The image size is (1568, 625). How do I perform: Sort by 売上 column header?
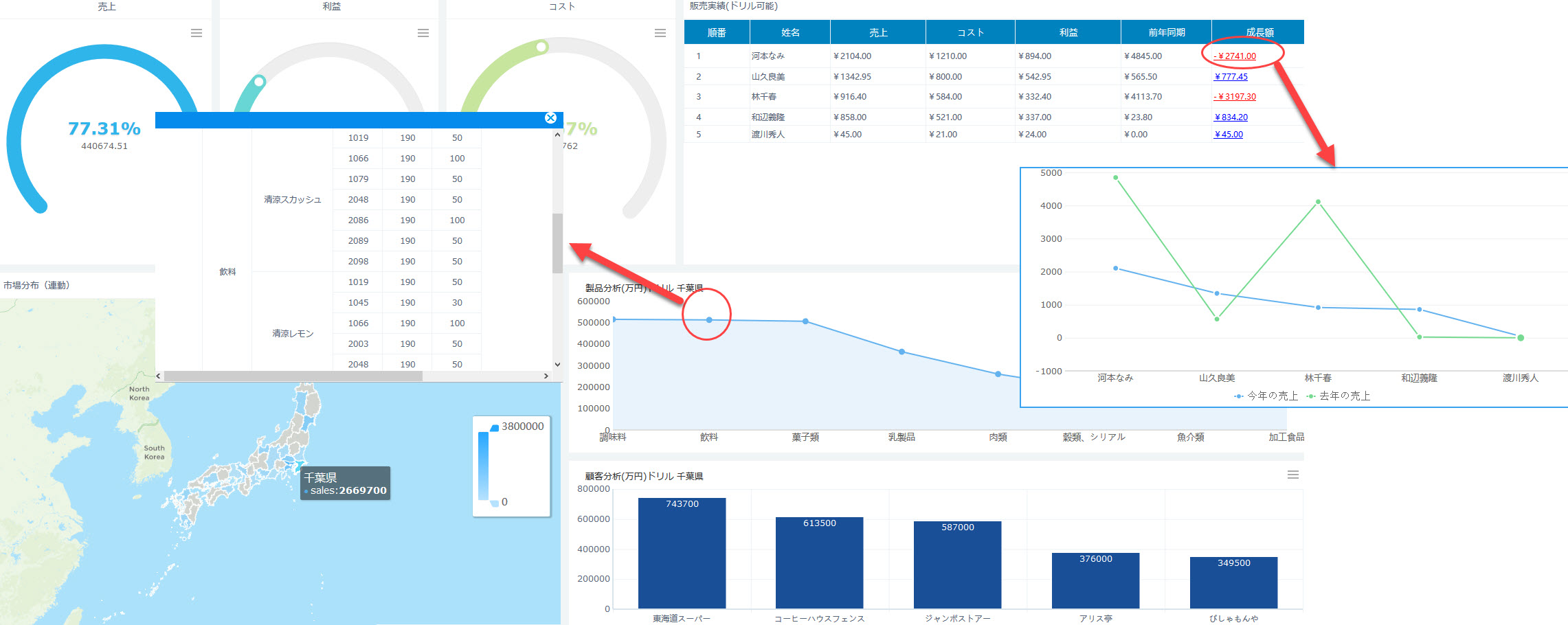click(x=877, y=32)
